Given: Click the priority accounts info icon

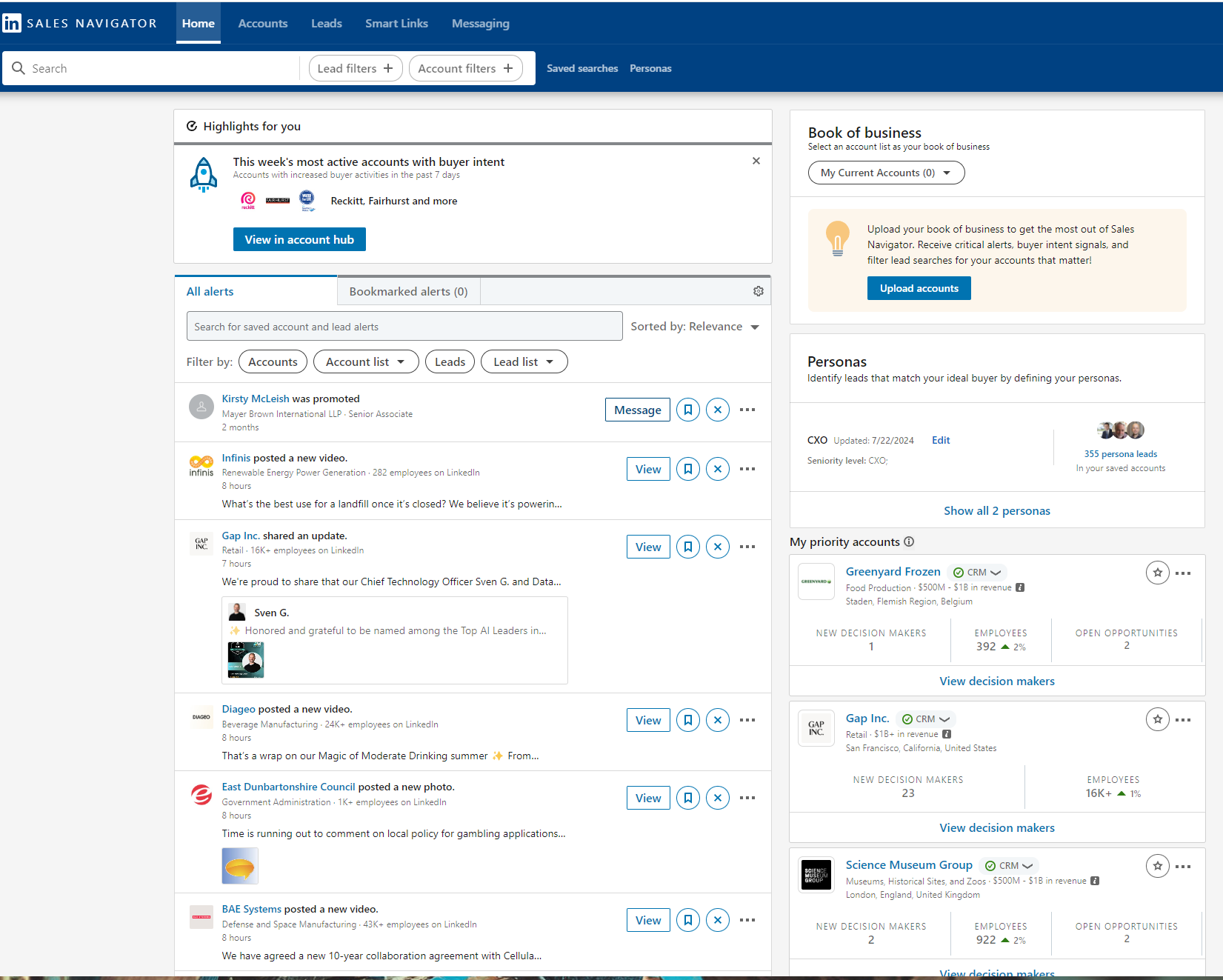Looking at the screenshot, I should [909, 541].
